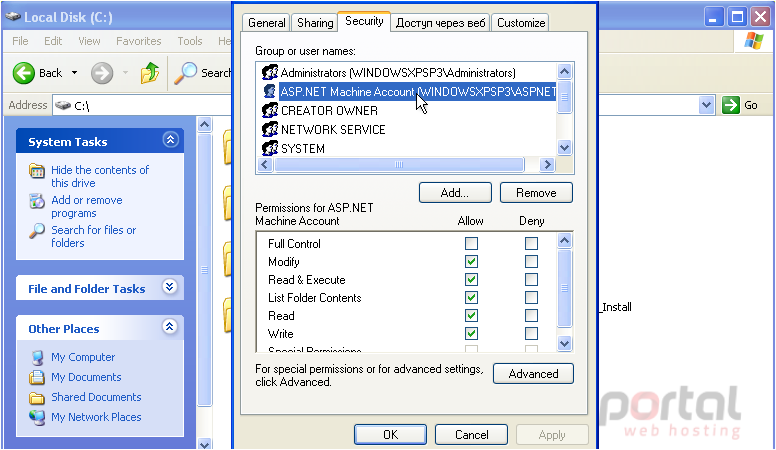Uncheck Allow Modify permission

[471, 261]
